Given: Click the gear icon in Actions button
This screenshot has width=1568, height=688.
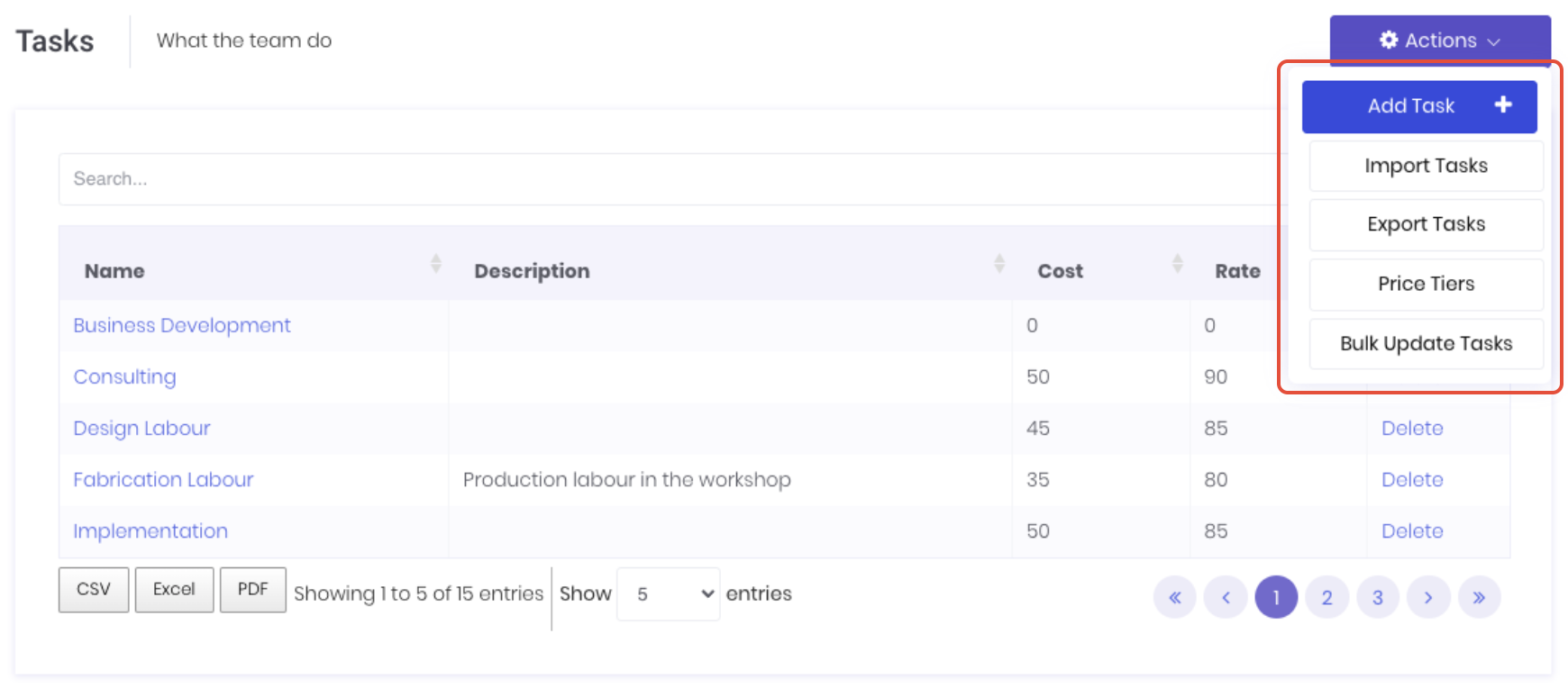Looking at the screenshot, I should [1389, 40].
